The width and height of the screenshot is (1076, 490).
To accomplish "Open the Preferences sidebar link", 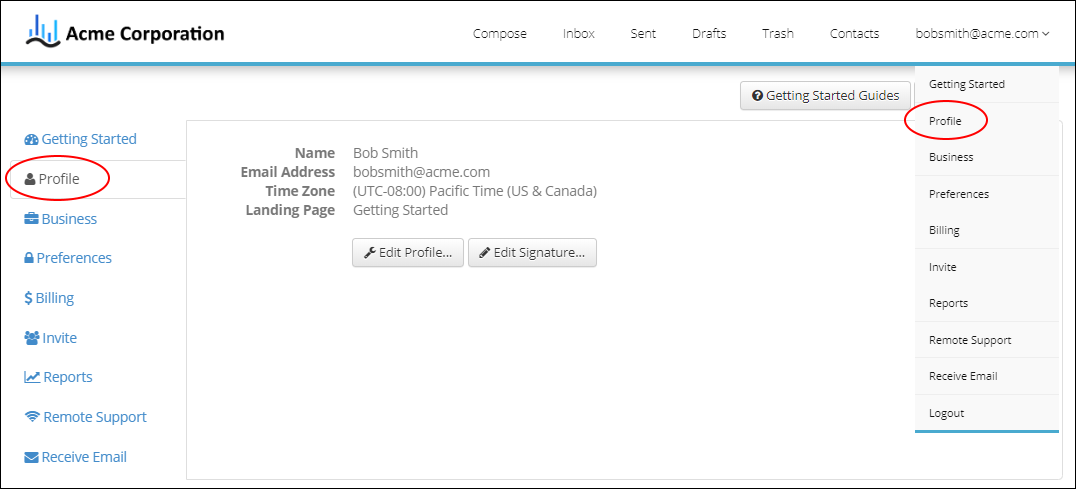I will 68,259.
